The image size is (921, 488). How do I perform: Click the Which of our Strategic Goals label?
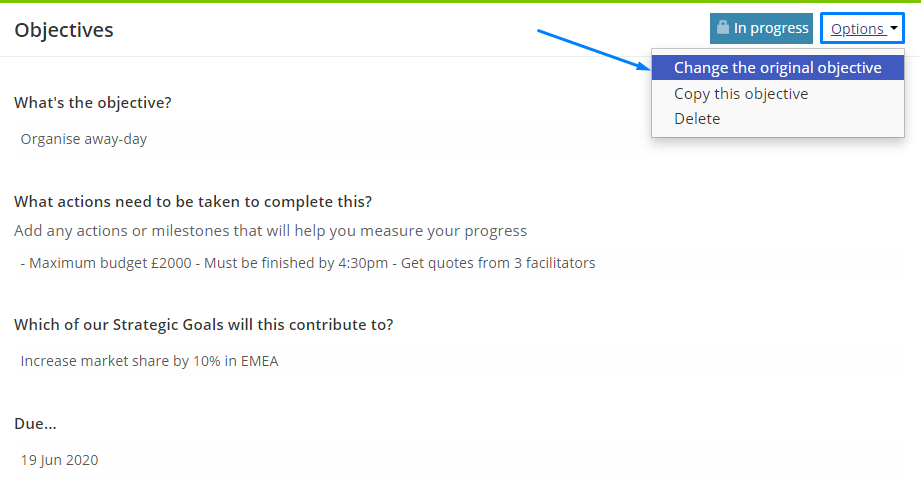(x=204, y=325)
